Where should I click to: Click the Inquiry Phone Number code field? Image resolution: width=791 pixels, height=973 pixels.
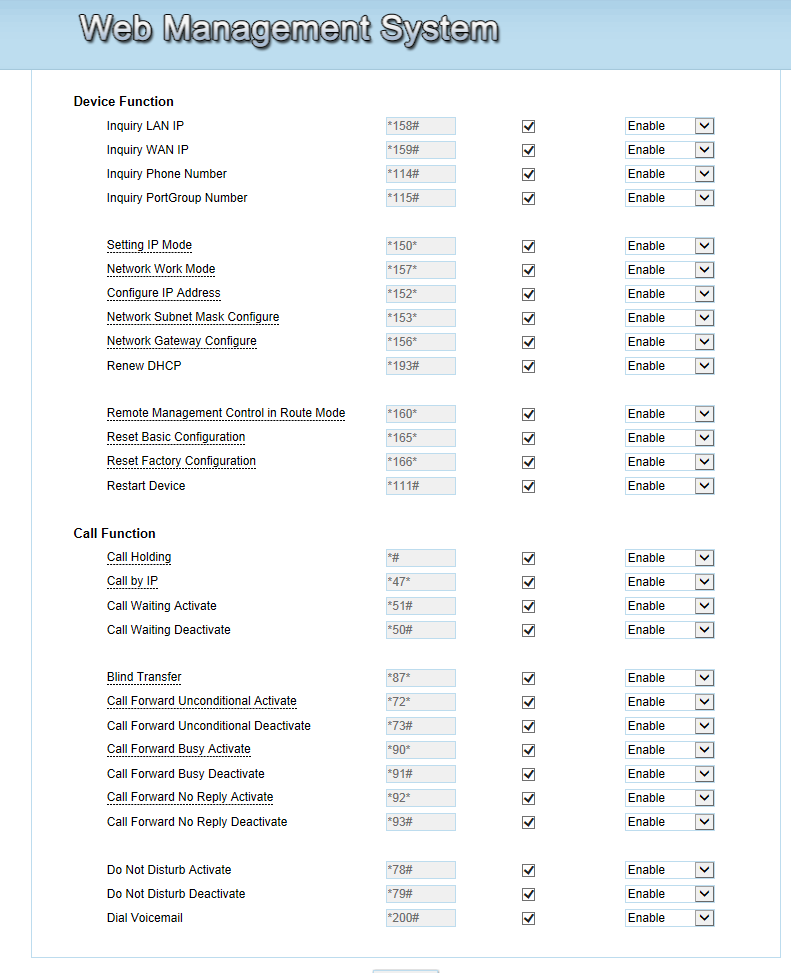[x=420, y=174]
